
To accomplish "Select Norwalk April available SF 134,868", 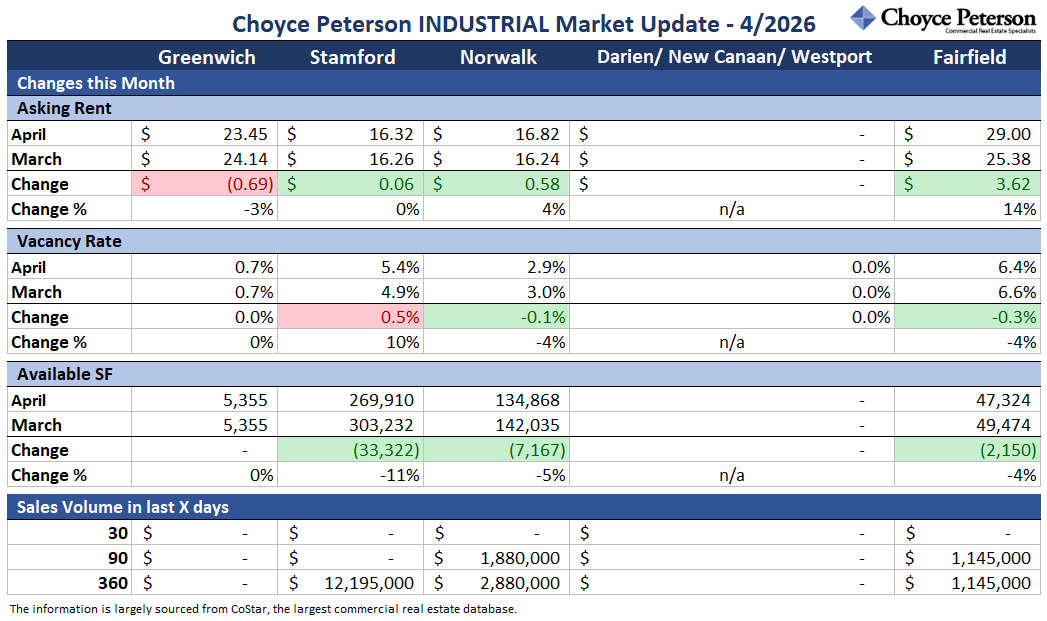I will coord(496,400).
